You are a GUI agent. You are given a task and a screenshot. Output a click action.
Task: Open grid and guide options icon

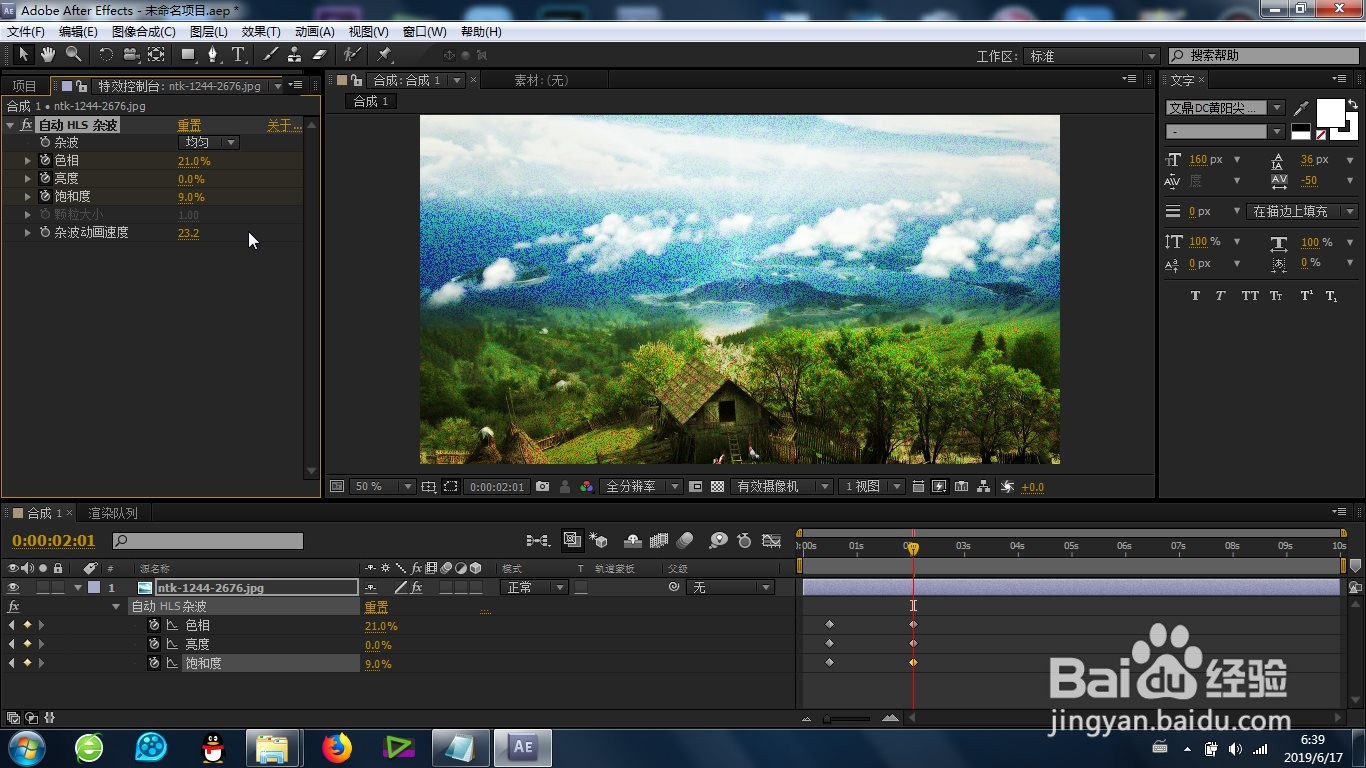[x=428, y=486]
